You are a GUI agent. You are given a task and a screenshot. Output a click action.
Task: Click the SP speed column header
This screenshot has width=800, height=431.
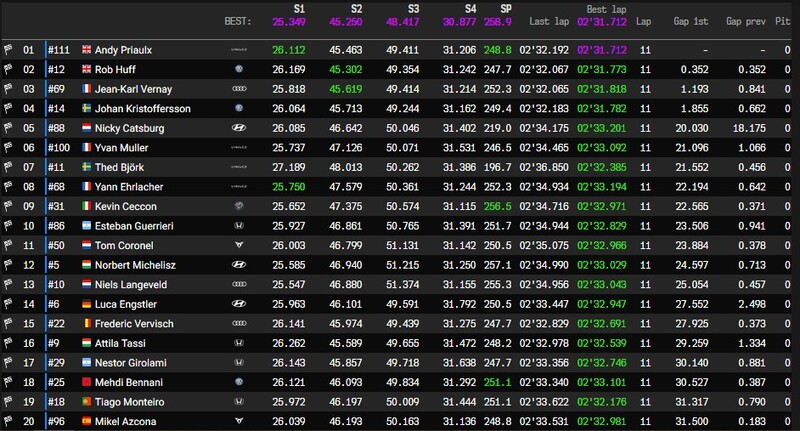coord(506,9)
